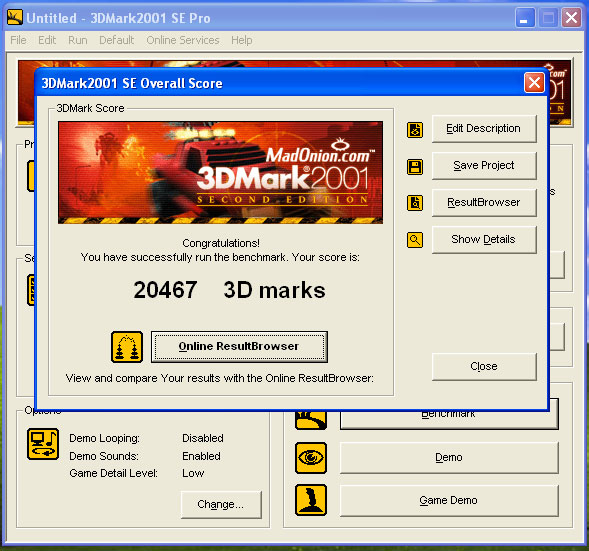Click the Show Details button
This screenshot has width=589, height=551.
coord(484,239)
